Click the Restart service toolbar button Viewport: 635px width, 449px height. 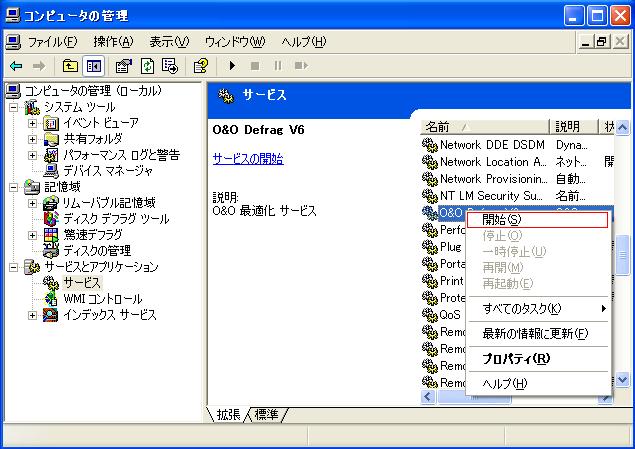301,66
